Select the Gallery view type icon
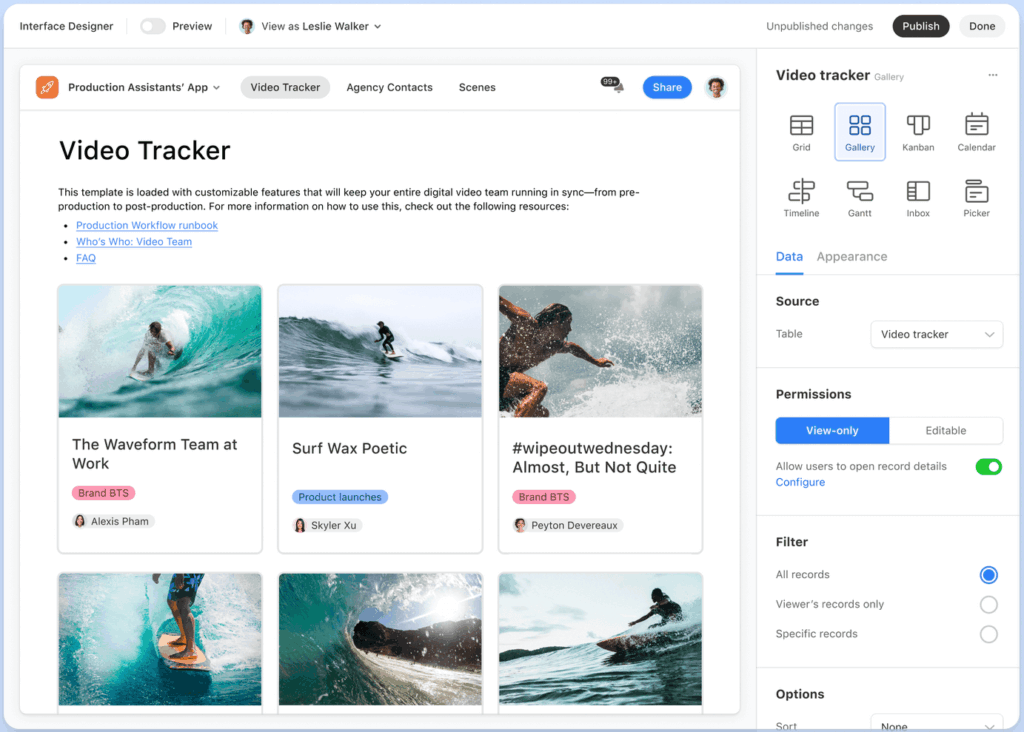1024x732 pixels. (859, 132)
